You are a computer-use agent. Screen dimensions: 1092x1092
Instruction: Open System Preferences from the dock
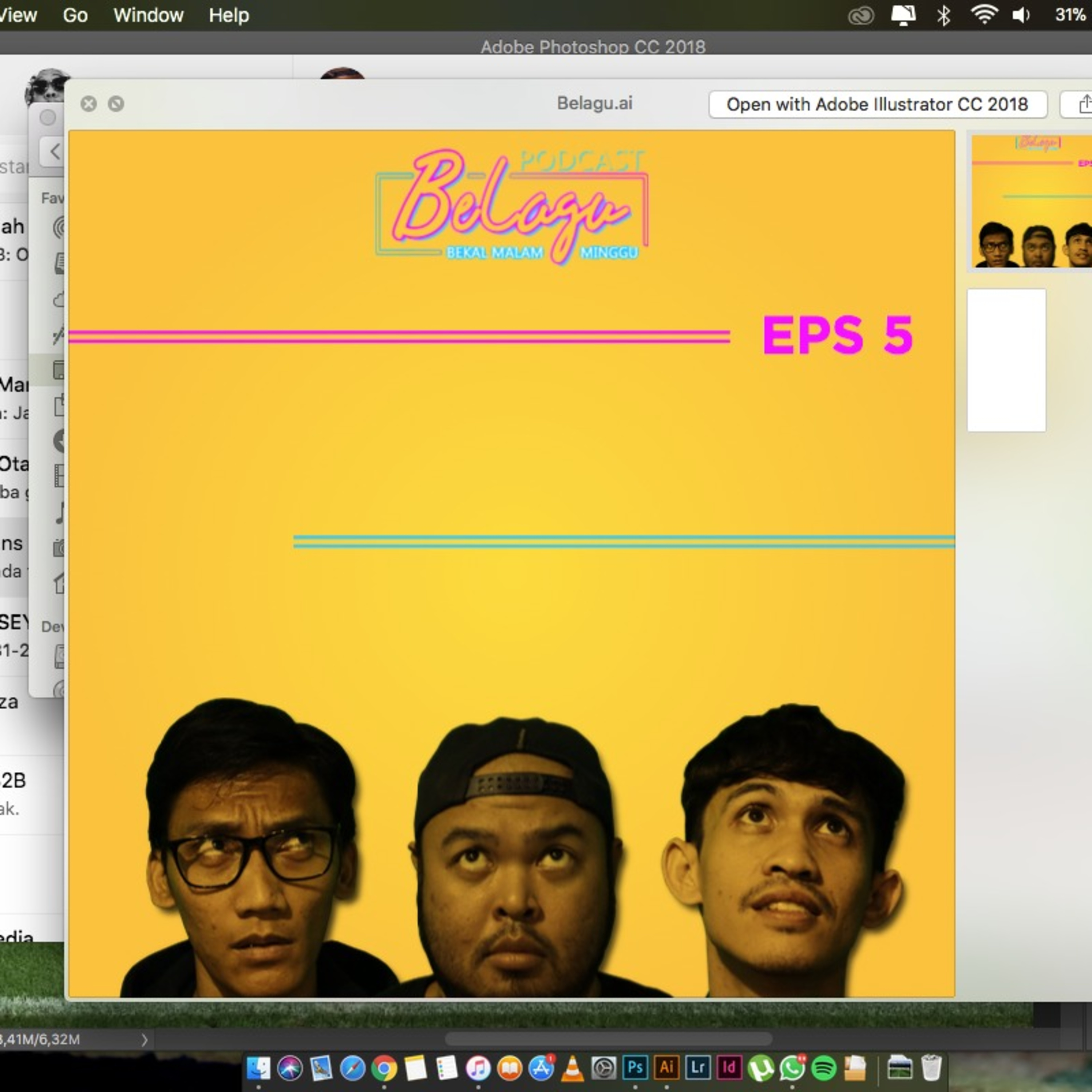coord(604,1068)
